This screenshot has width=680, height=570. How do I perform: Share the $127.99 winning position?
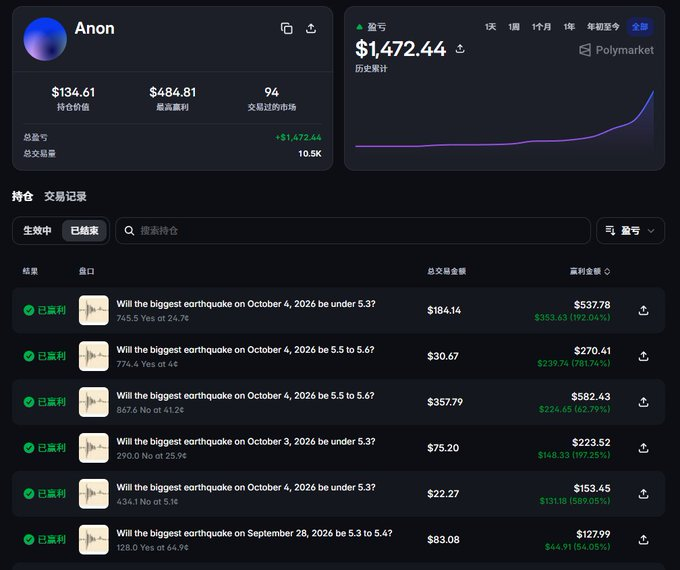click(x=644, y=540)
